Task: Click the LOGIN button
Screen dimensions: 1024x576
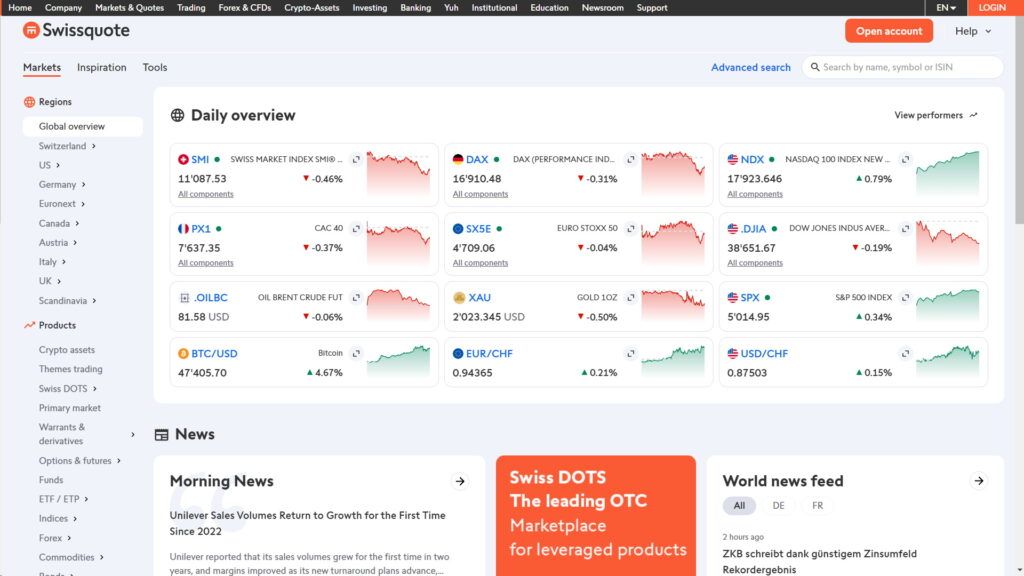Action: coord(992,8)
